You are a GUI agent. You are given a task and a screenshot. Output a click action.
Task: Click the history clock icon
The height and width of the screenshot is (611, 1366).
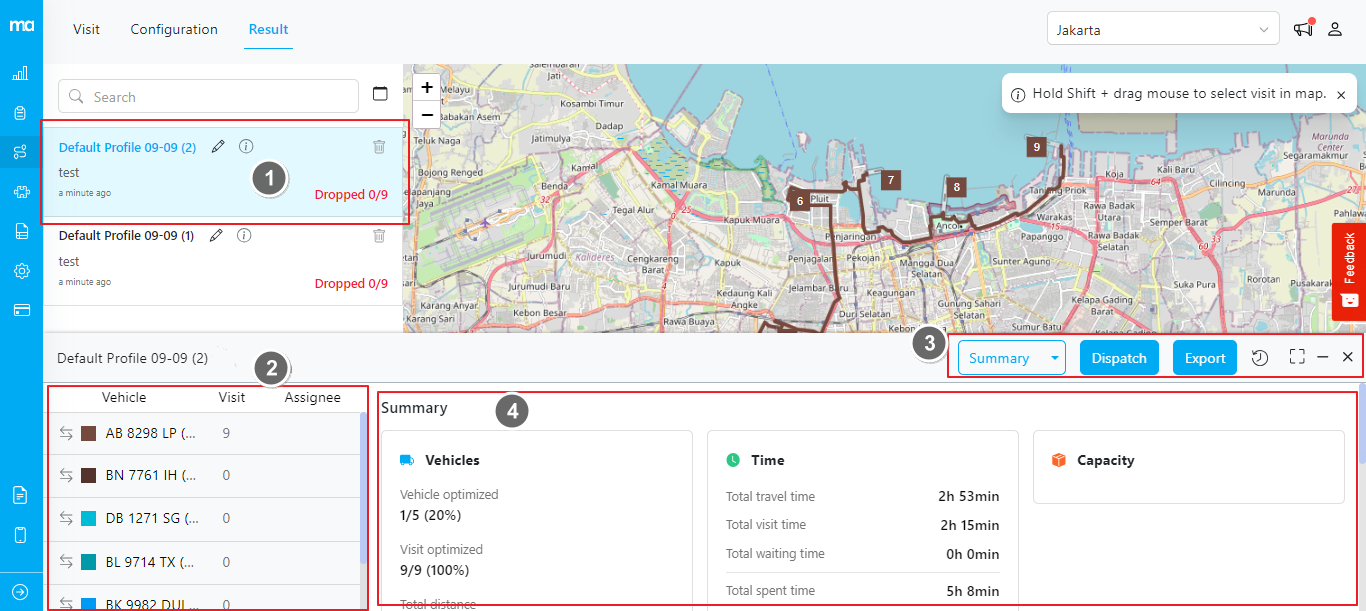click(x=1260, y=358)
